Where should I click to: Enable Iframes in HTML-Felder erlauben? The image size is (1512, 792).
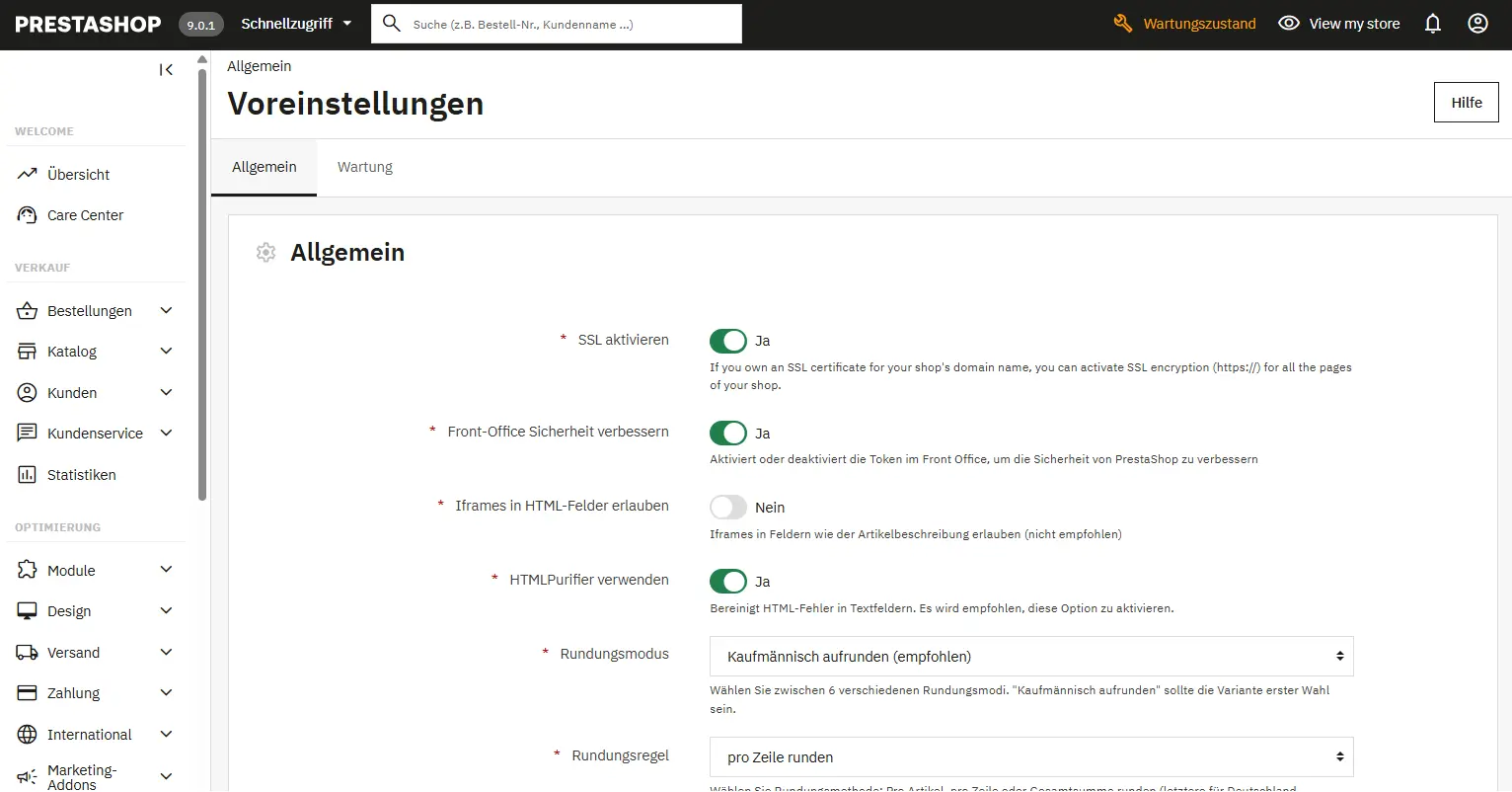tap(728, 507)
